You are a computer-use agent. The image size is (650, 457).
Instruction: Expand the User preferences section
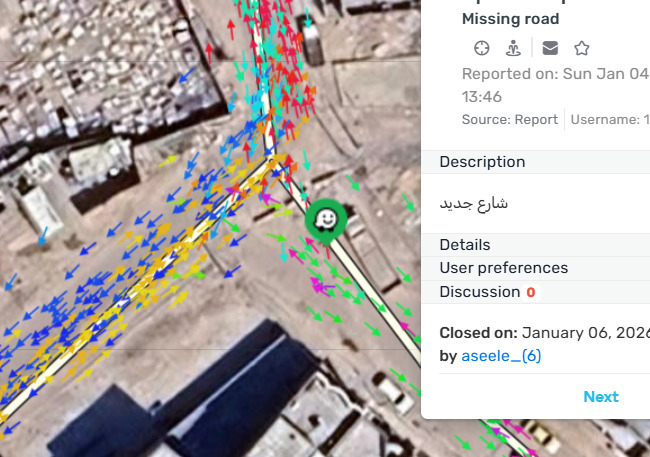pyautogui.click(x=503, y=268)
